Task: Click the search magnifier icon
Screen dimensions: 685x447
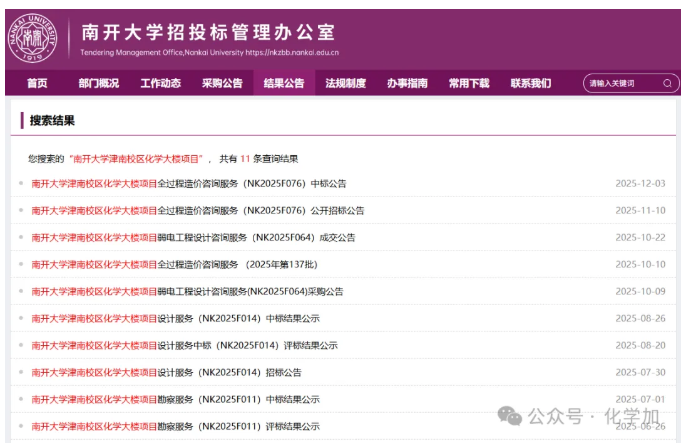Action: [667, 83]
